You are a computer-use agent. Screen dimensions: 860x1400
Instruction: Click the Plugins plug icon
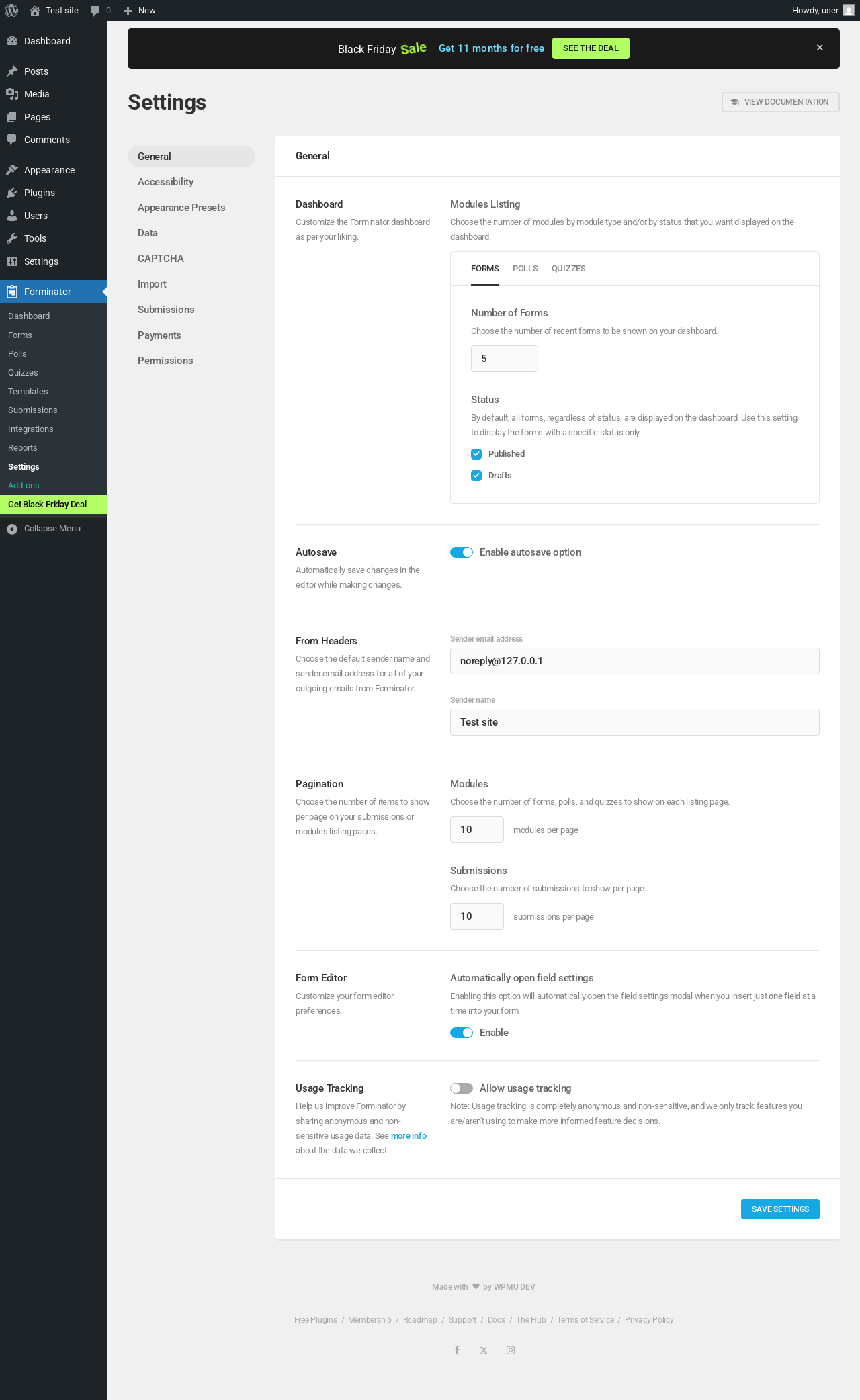coord(12,193)
